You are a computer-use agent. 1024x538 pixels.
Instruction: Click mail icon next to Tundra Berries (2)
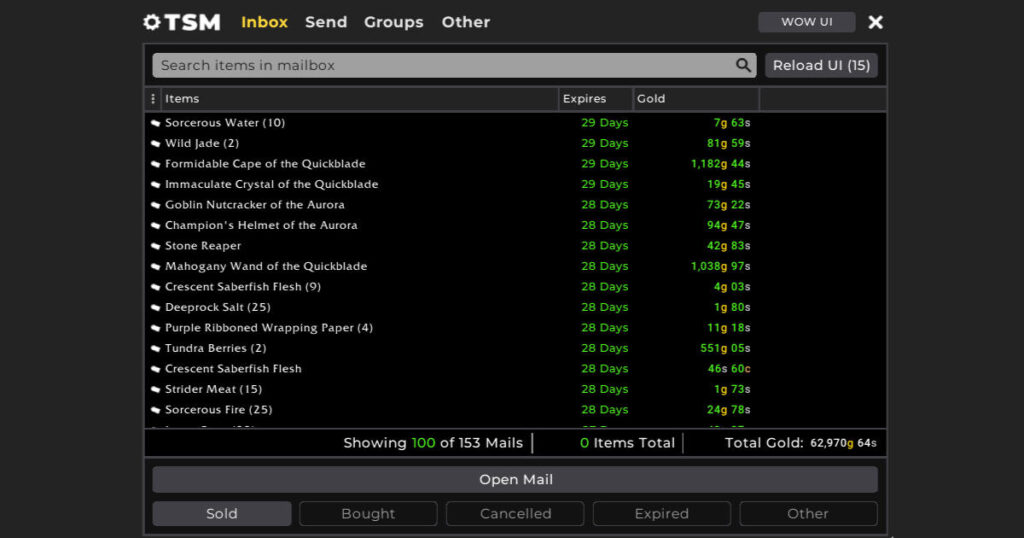pyautogui.click(x=156, y=349)
